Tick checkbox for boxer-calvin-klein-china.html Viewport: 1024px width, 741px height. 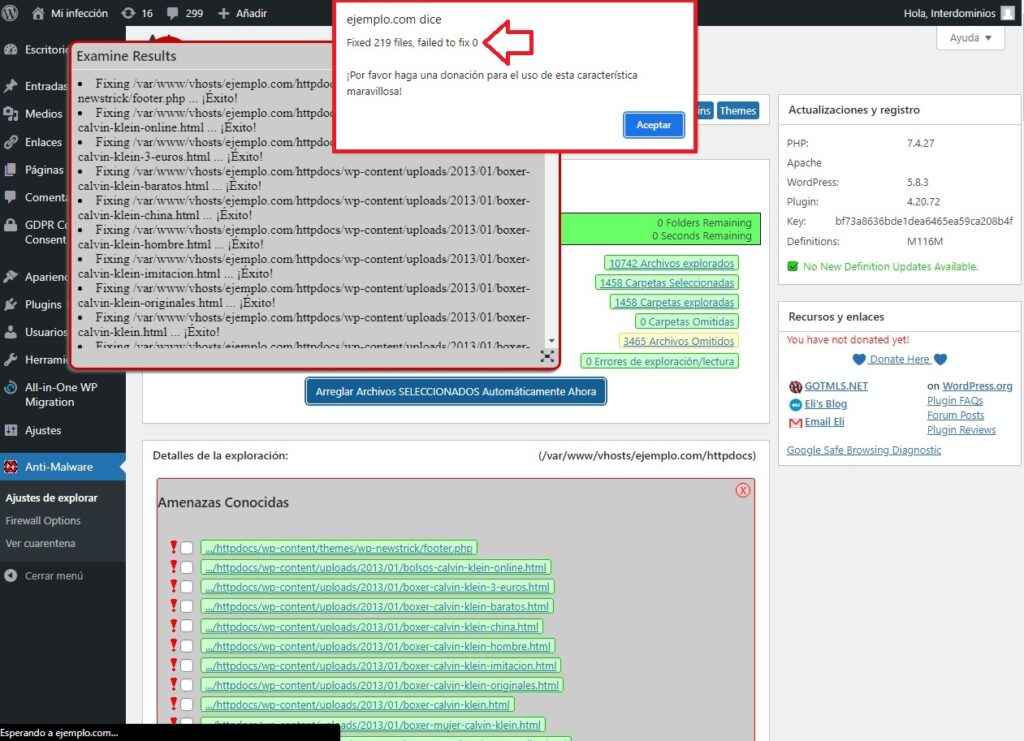coord(187,626)
